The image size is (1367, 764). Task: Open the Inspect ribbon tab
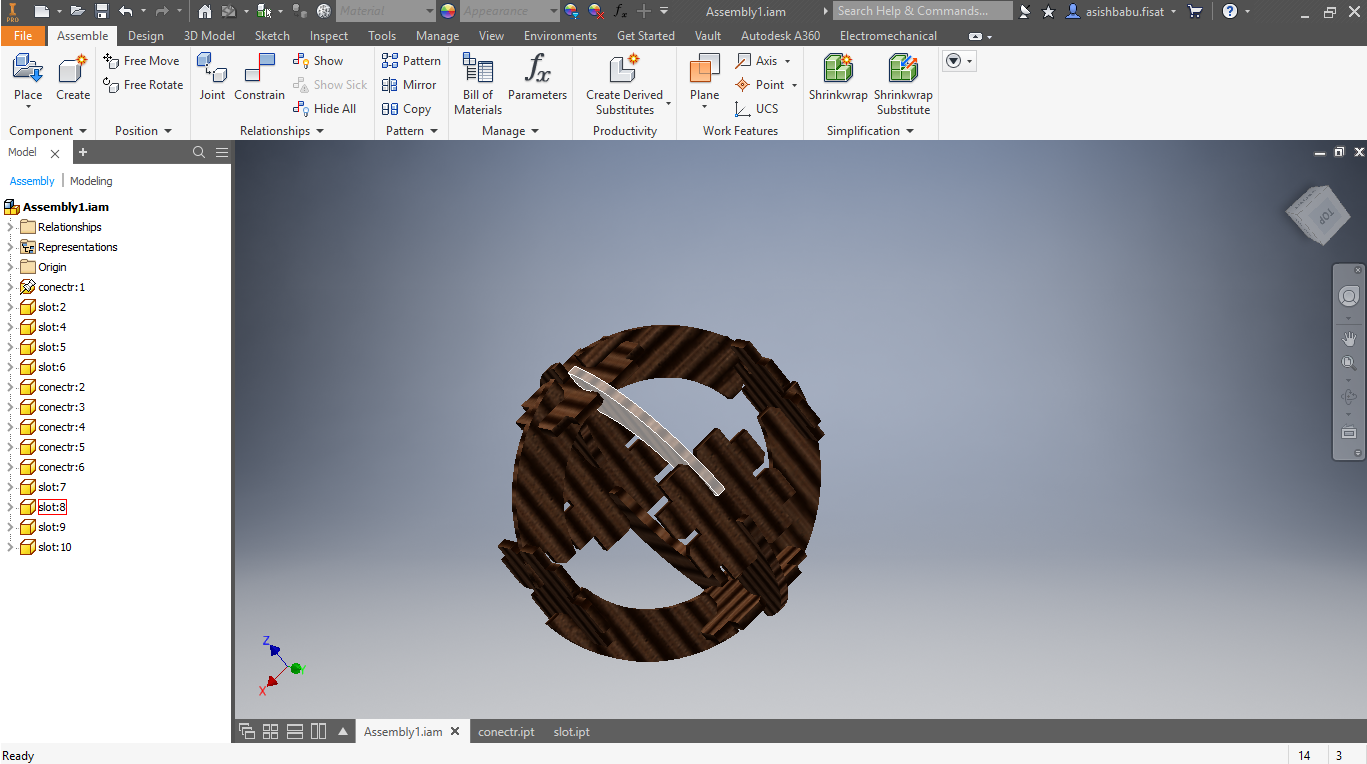pos(329,36)
